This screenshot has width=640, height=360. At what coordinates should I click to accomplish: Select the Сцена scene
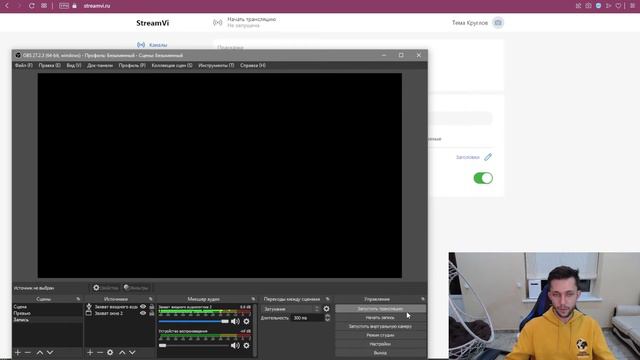point(47,307)
